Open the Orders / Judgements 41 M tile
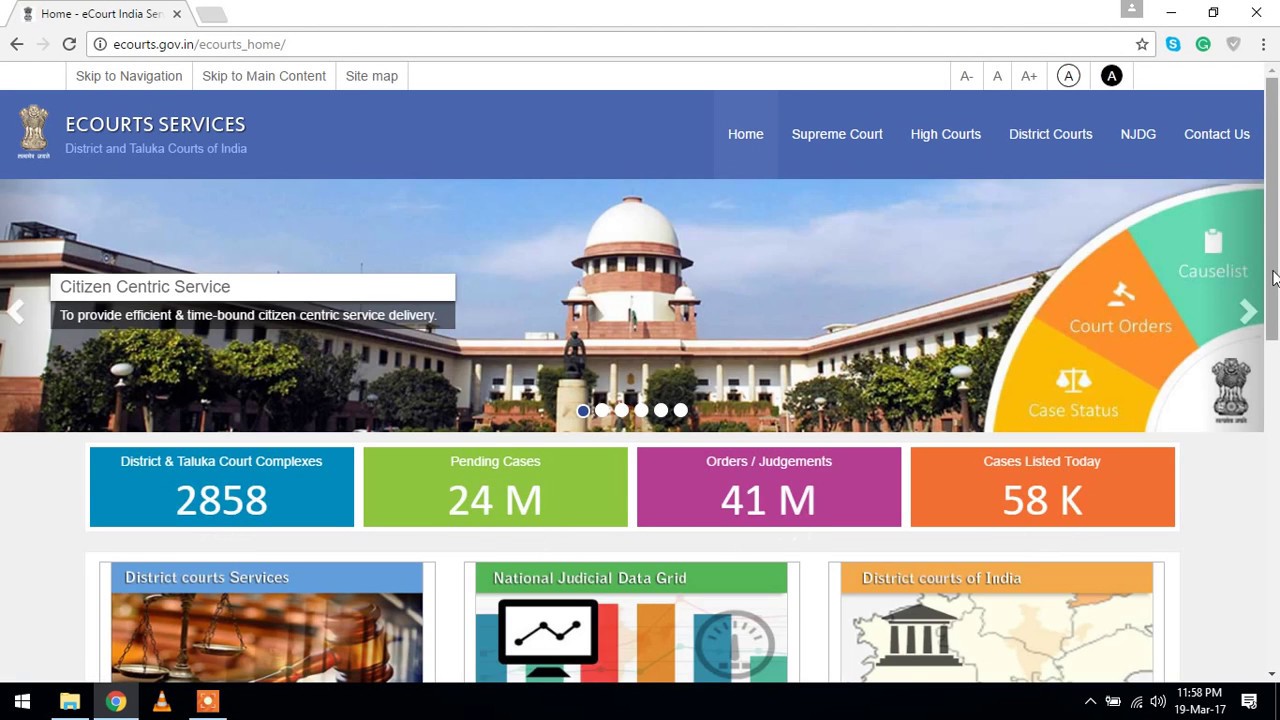 (769, 487)
